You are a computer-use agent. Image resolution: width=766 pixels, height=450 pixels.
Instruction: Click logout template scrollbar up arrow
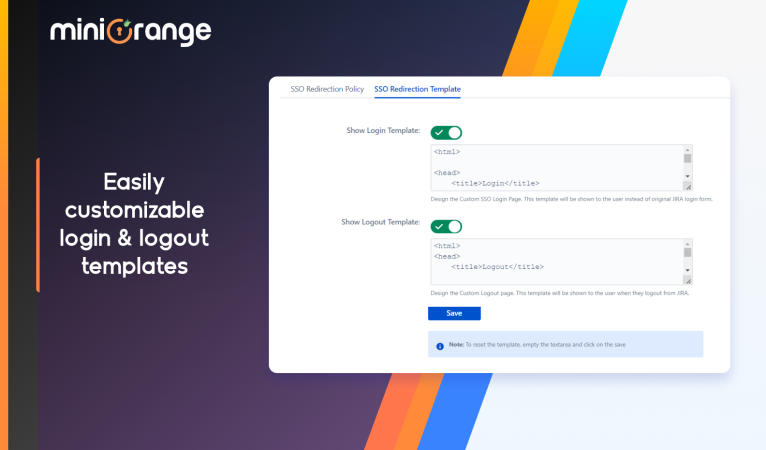point(687,244)
